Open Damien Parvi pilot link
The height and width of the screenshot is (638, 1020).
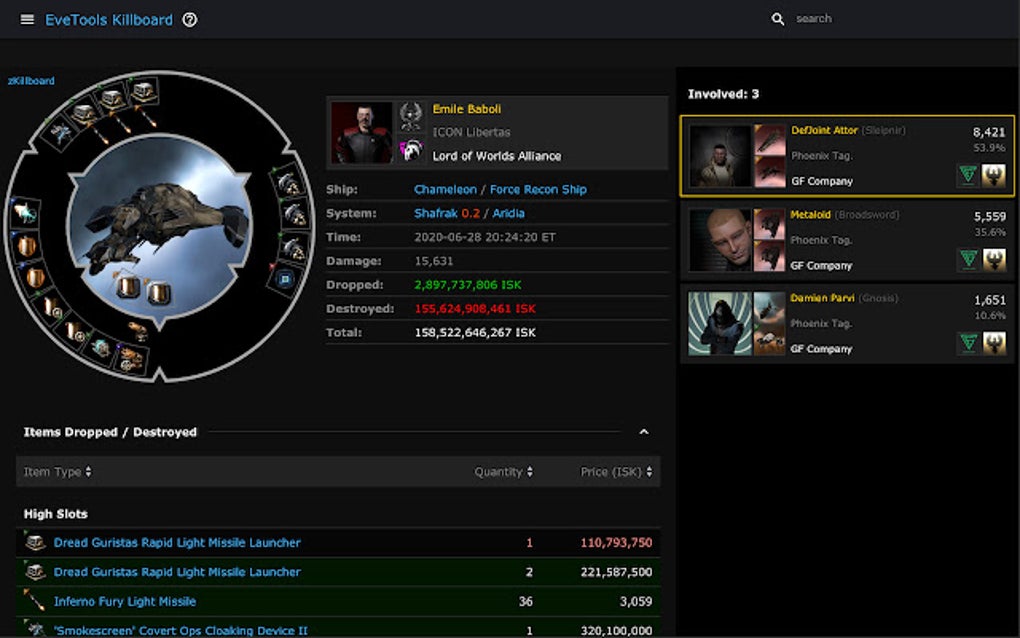(x=822, y=298)
